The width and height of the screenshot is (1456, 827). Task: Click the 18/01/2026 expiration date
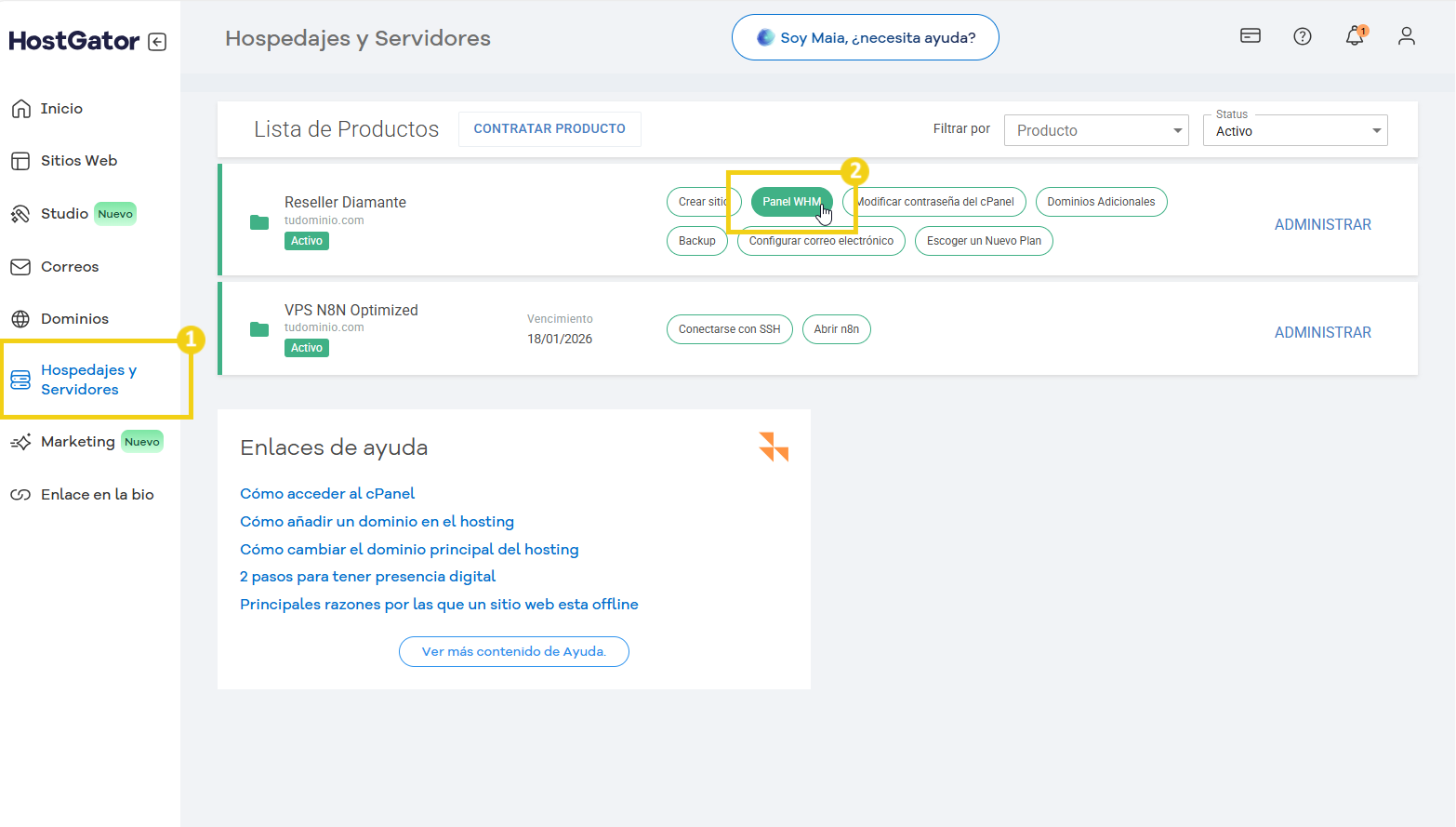click(x=560, y=339)
